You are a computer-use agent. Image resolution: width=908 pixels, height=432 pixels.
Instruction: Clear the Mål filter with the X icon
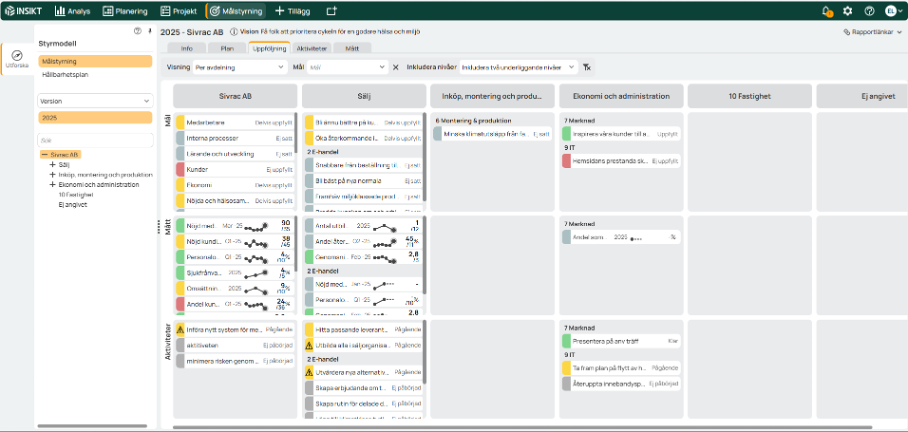click(395, 67)
